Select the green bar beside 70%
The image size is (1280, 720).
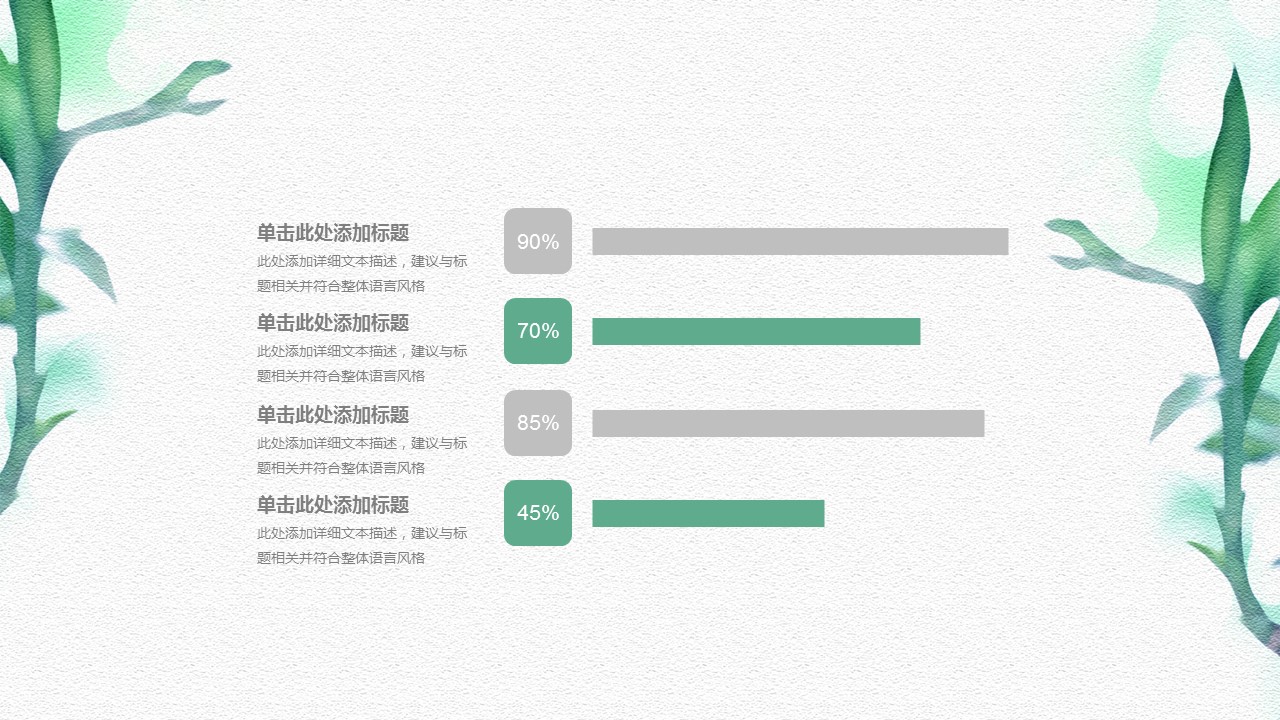756,331
